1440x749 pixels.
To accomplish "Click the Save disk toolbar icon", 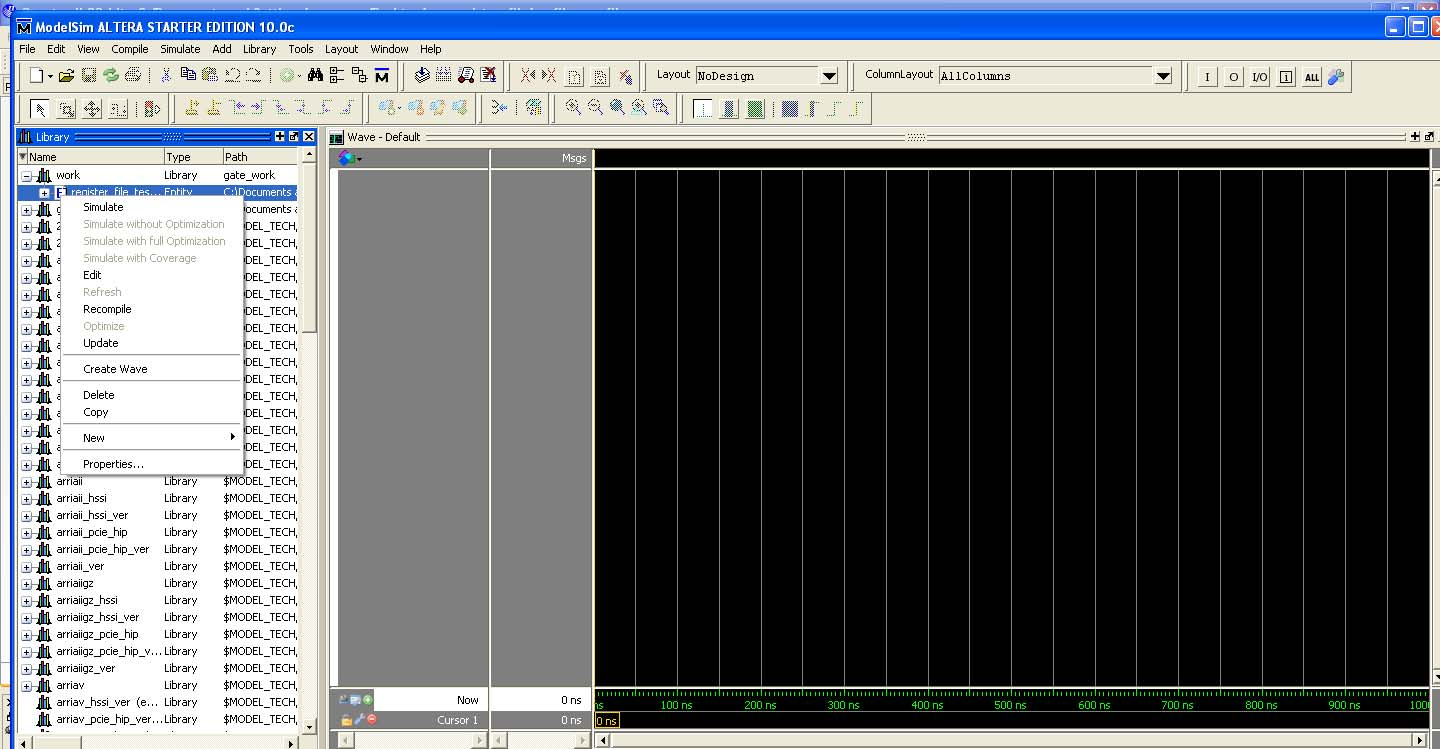I will 88,75.
